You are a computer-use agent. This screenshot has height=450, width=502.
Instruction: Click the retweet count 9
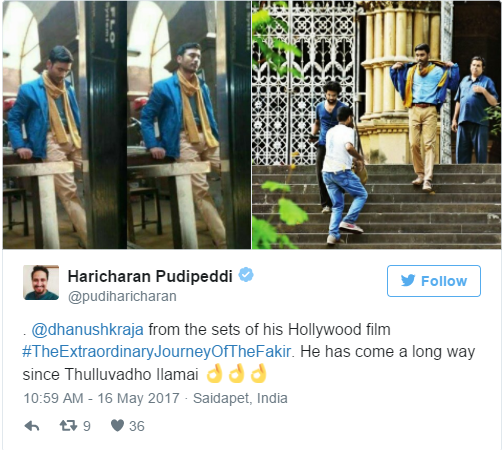pos(87,426)
